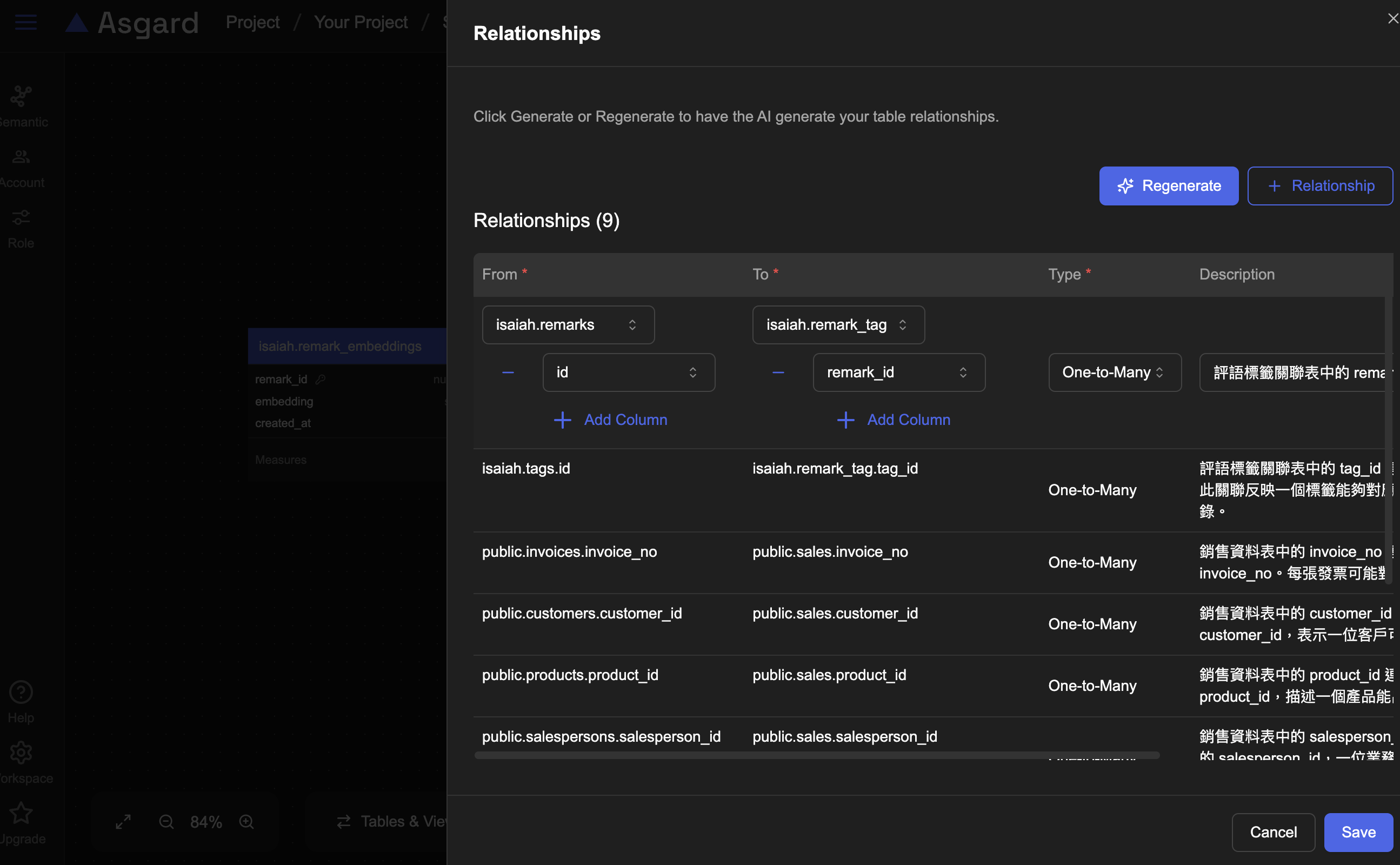The width and height of the screenshot is (1400, 865).
Task: Open the isaiah.remark_tag table dropdown
Action: pos(838,325)
